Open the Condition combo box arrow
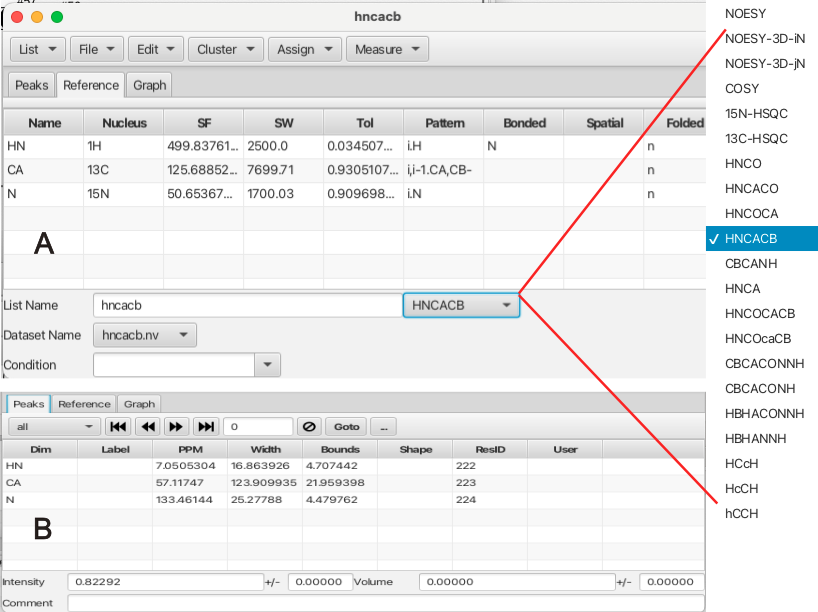This screenshot has height=612, width=818. [x=267, y=365]
